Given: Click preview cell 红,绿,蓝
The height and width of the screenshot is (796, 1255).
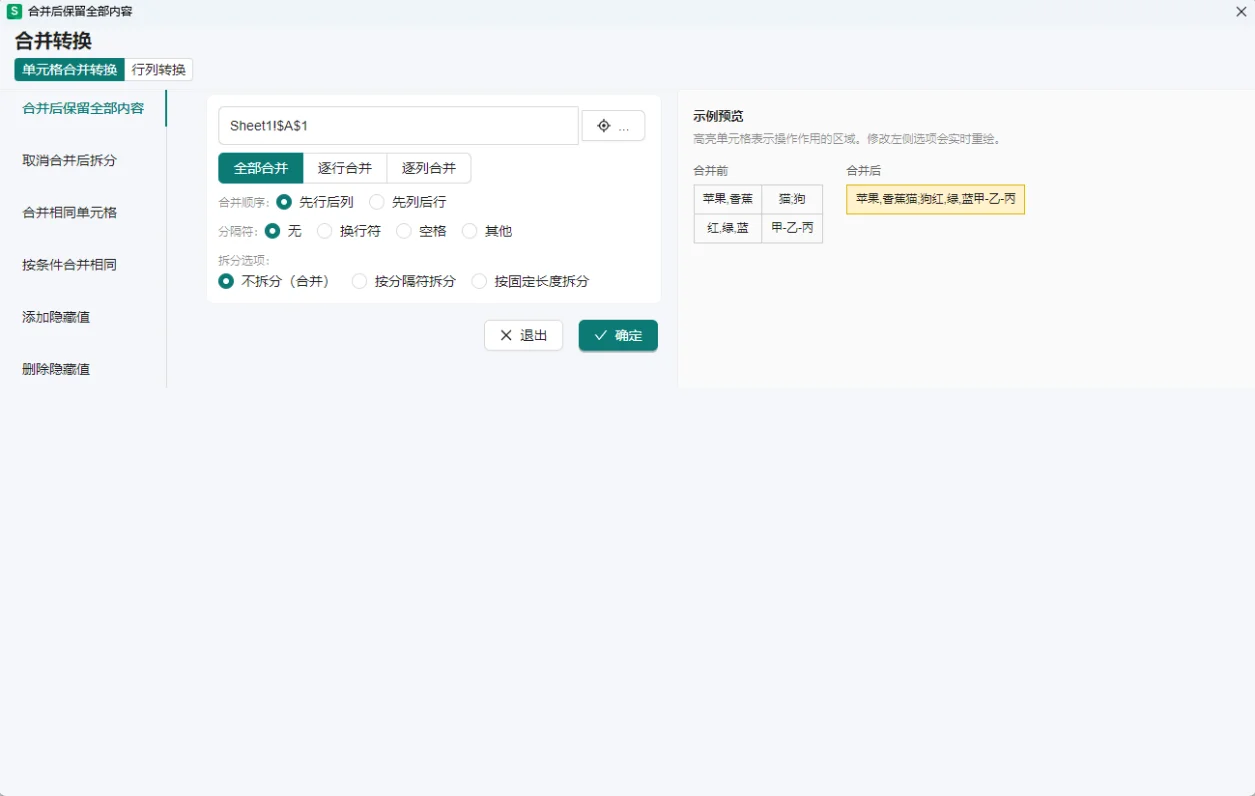Looking at the screenshot, I should (x=728, y=228).
